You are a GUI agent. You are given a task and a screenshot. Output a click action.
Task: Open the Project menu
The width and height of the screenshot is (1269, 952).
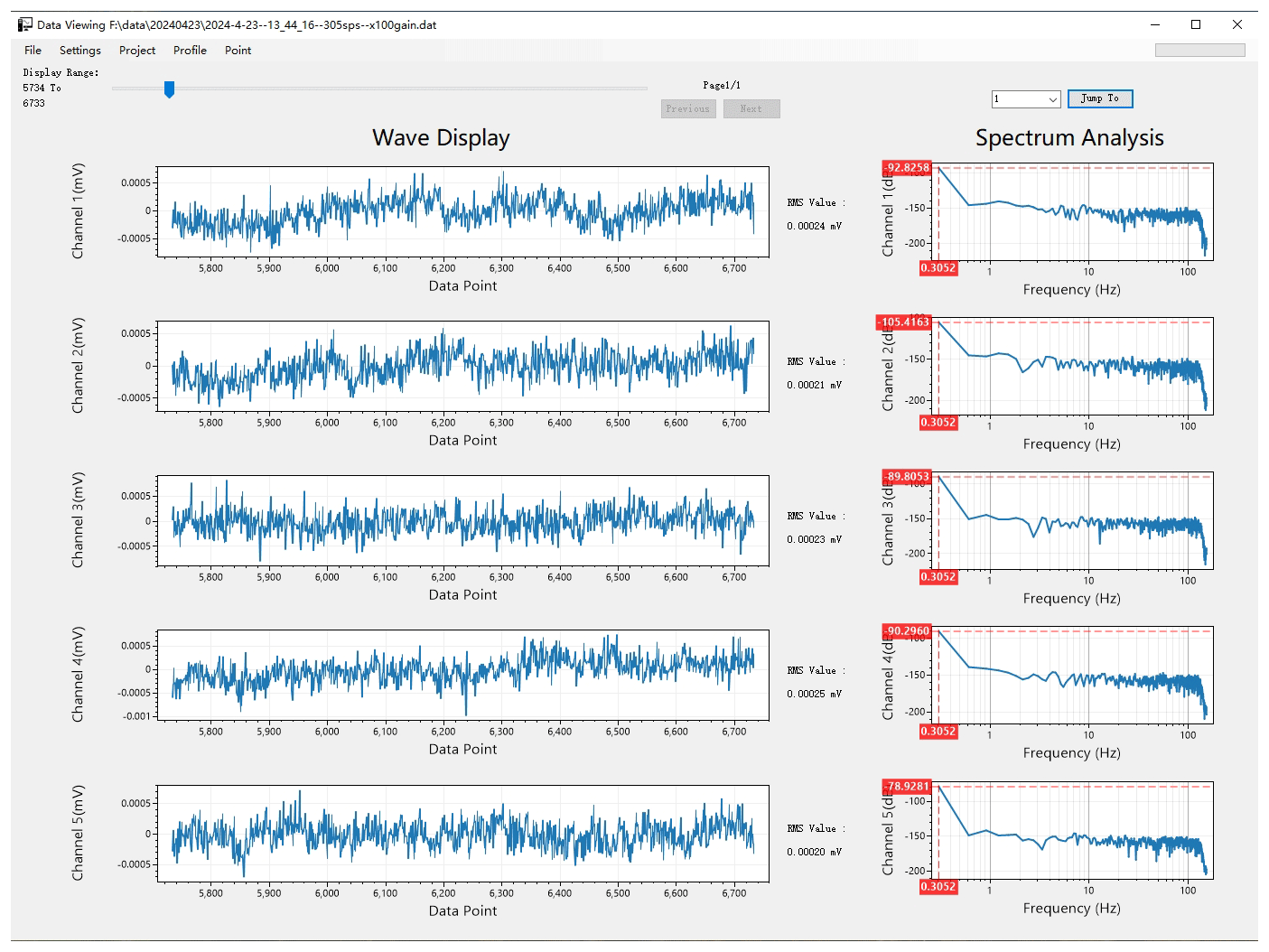click(x=137, y=51)
